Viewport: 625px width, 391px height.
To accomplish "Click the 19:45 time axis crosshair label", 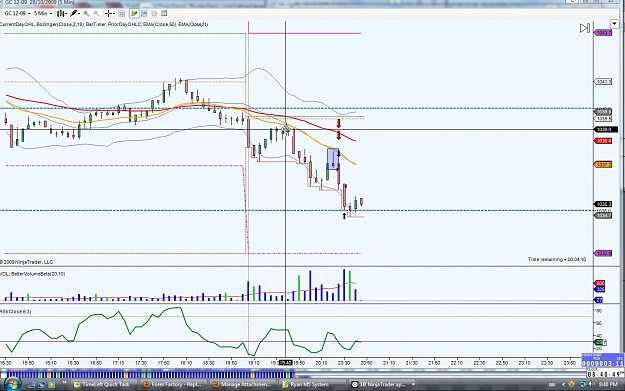I will pyautogui.click(x=285, y=363).
